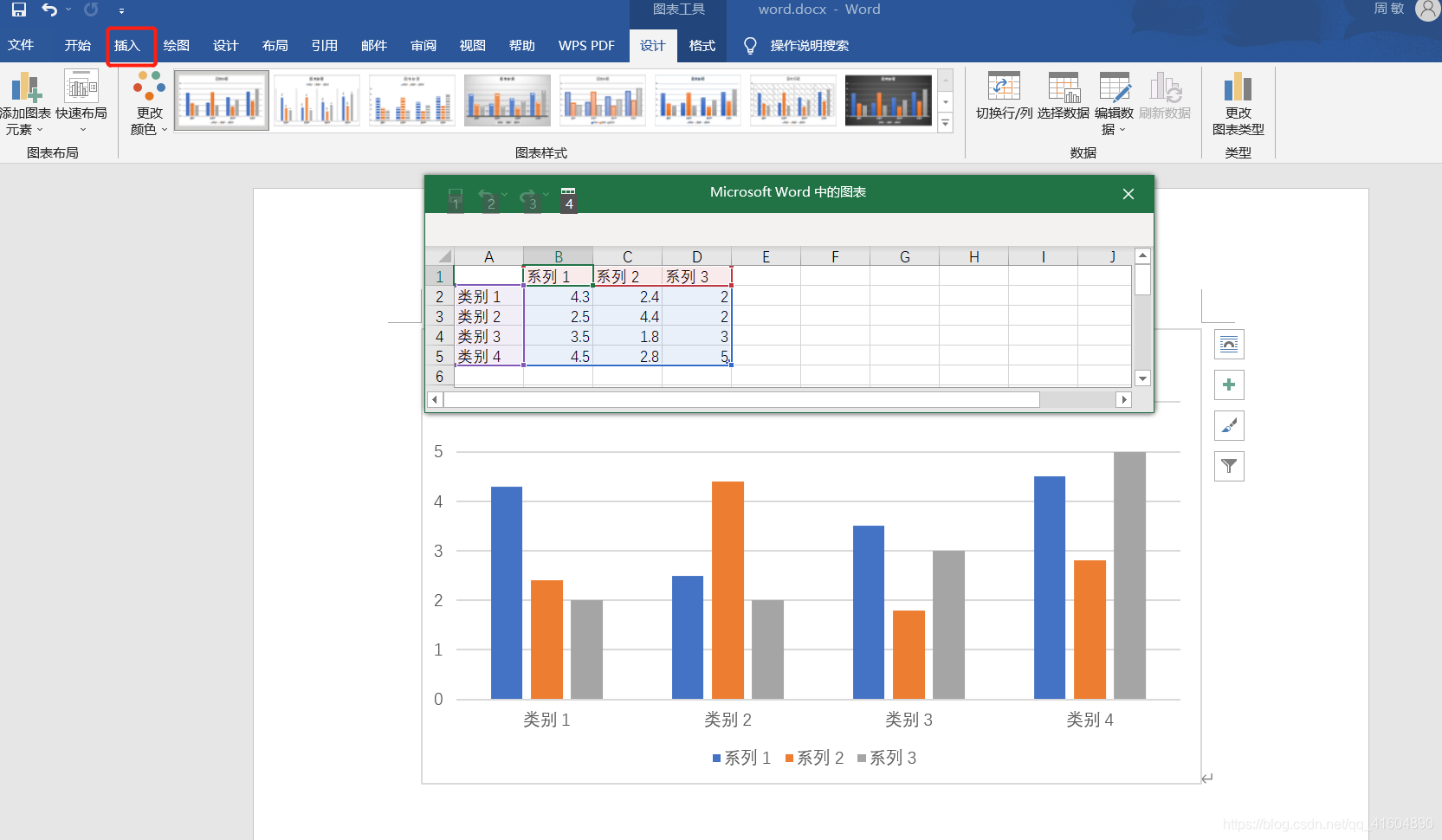The width and height of the screenshot is (1442, 840).
Task: Open 快速布局 dropdown
Action: [81, 102]
